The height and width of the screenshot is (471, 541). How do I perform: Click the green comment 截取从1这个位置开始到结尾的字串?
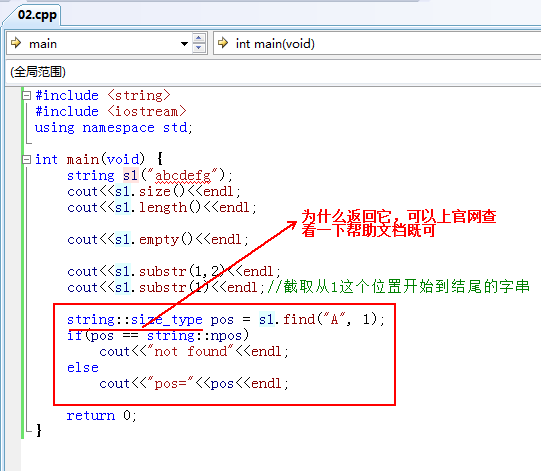coord(398,287)
